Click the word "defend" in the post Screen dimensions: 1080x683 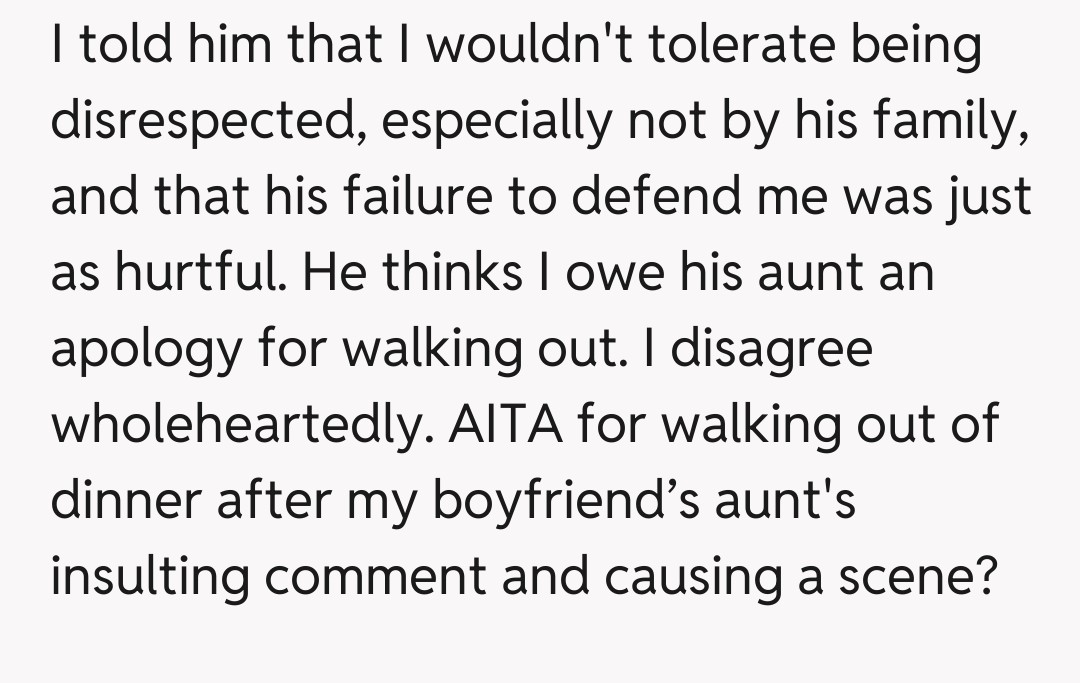tap(664, 195)
